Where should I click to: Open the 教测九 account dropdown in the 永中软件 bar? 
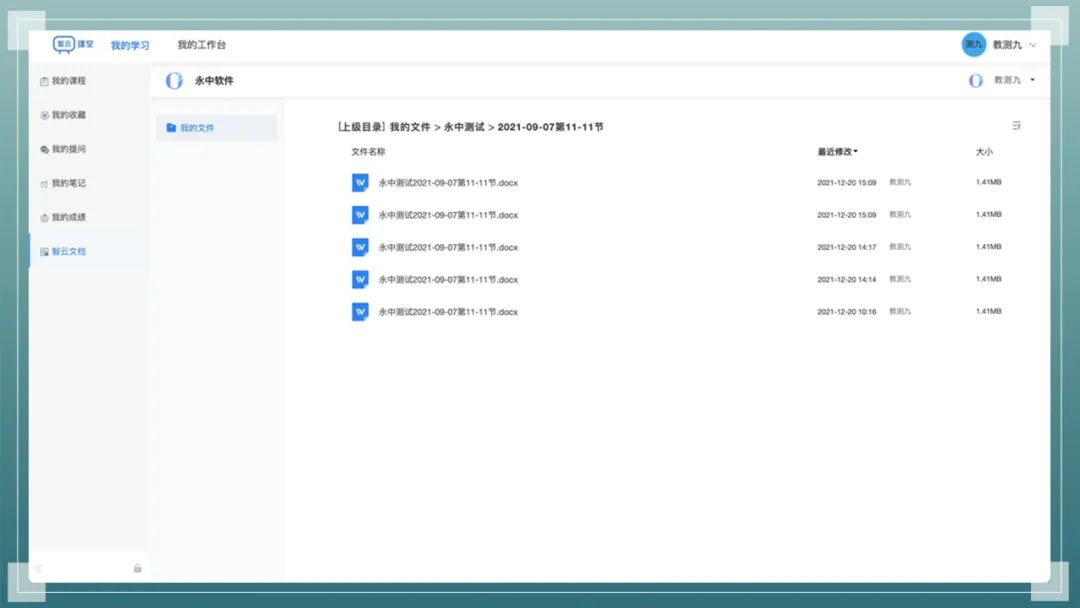pyautogui.click(x=1010, y=80)
